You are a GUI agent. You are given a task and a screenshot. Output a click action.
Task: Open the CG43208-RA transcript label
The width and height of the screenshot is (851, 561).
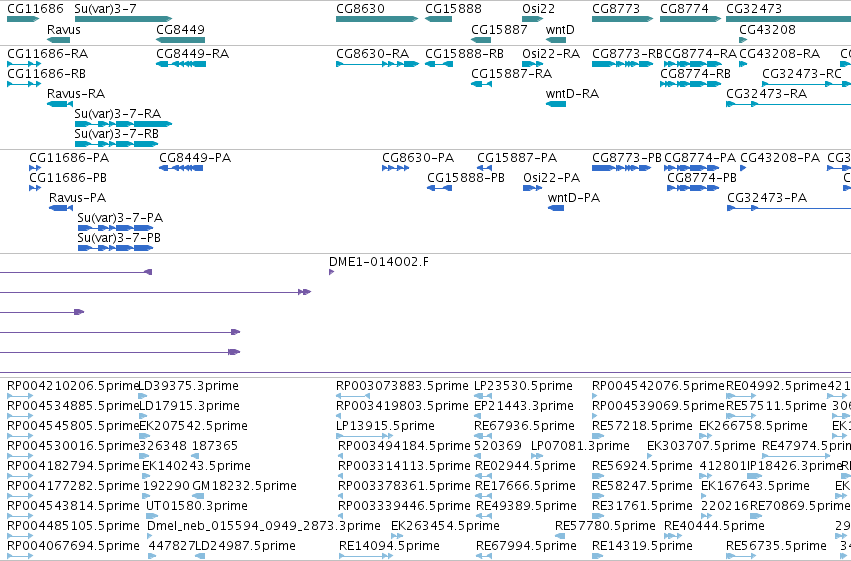pyautogui.click(x=779, y=54)
